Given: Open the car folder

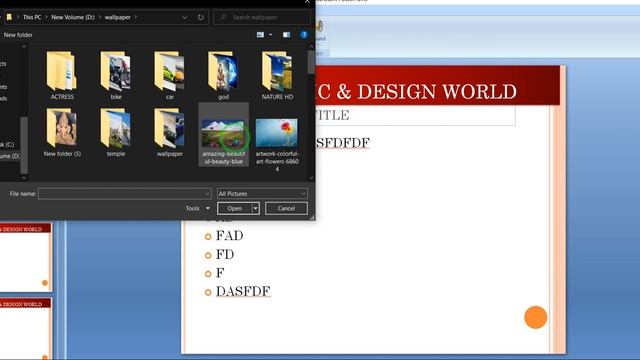Looking at the screenshot, I should click(170, 76).
